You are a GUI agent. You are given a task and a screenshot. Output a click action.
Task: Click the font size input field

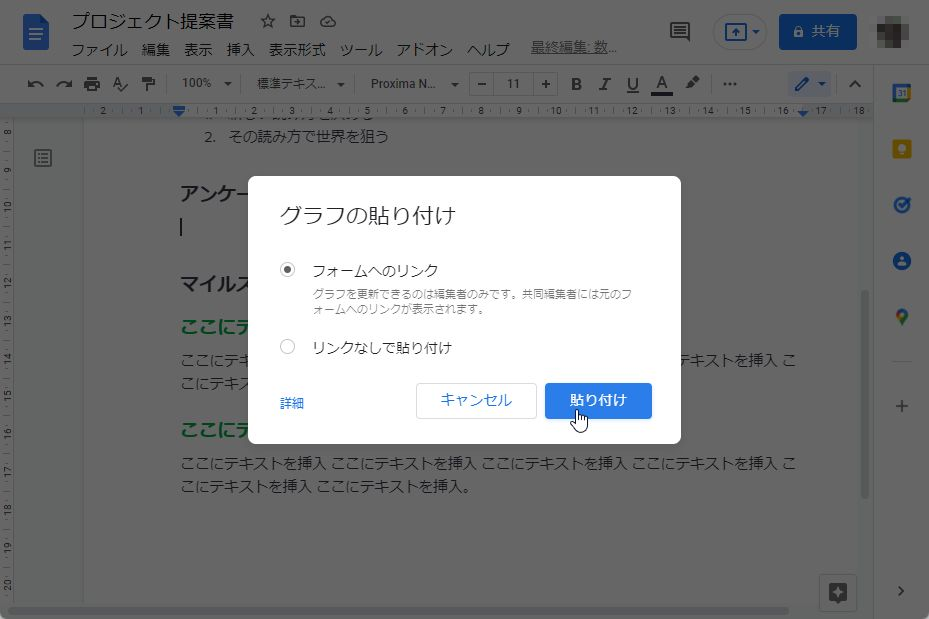coord(513,84)
